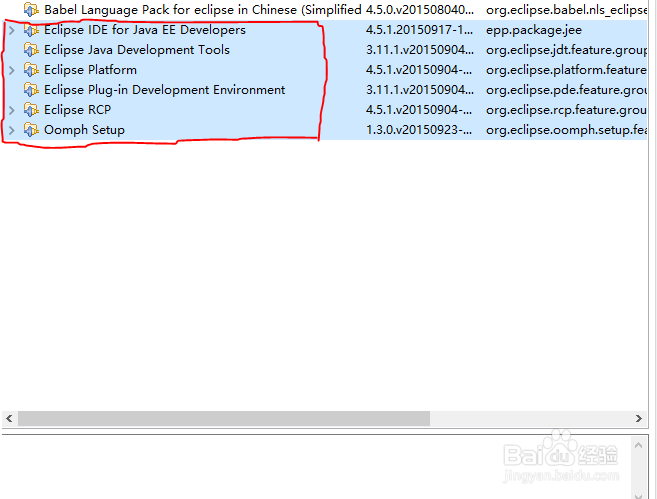
Task: Expand the Eclipse RCP tree node
Action: coord(12,110)
